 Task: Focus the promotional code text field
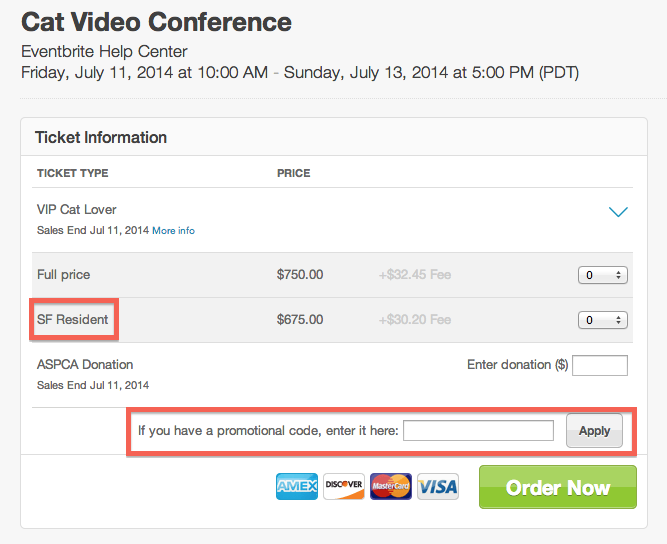479,430
